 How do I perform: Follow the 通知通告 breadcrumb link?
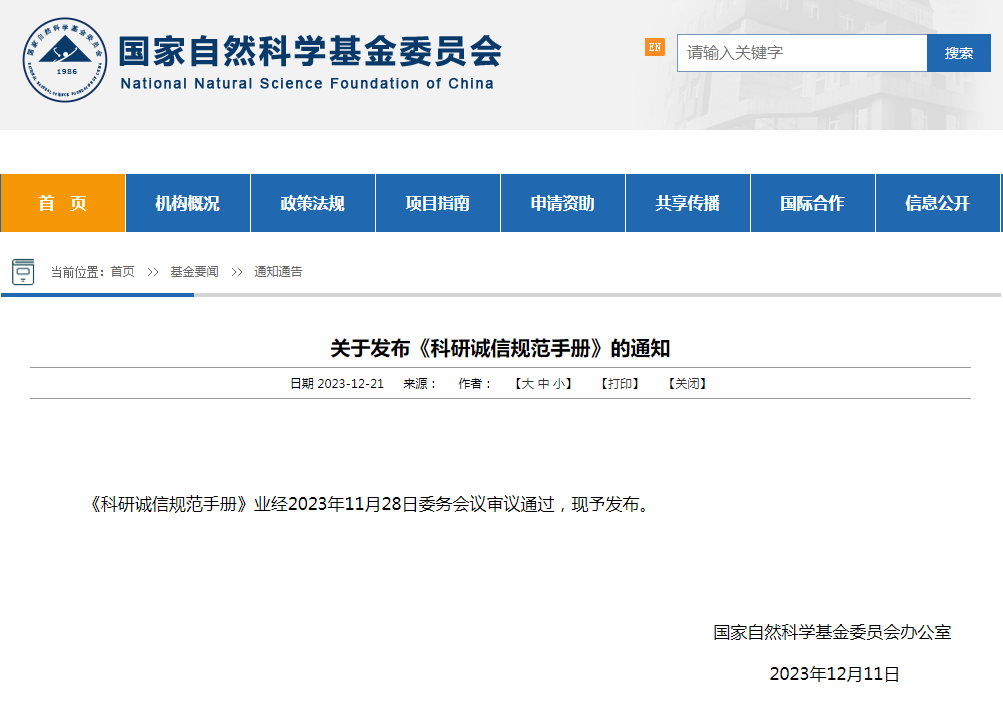pos(278,272)
